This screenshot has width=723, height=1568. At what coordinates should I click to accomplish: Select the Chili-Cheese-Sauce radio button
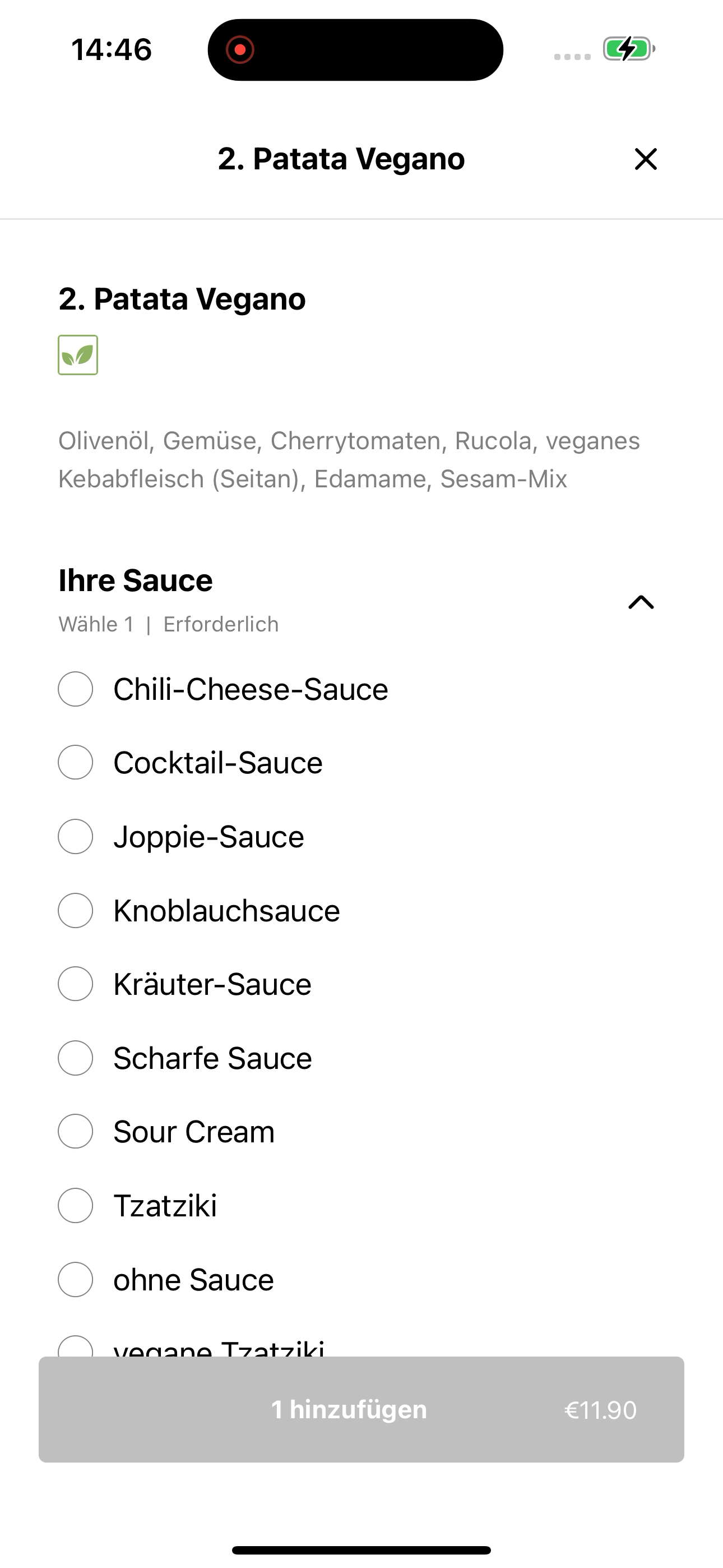click(x=76, y=689)
